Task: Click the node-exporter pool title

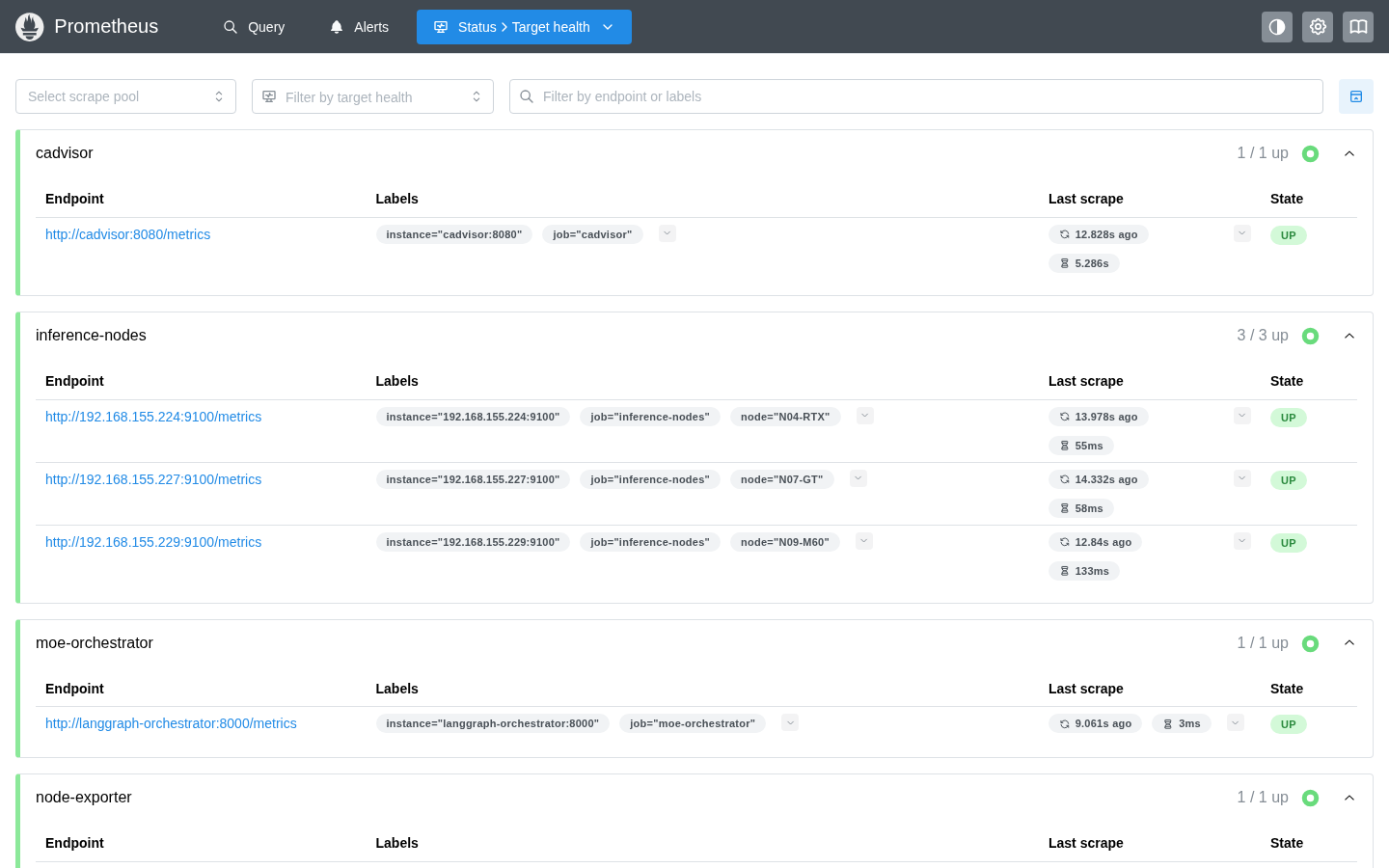Action: pos(84,798)
